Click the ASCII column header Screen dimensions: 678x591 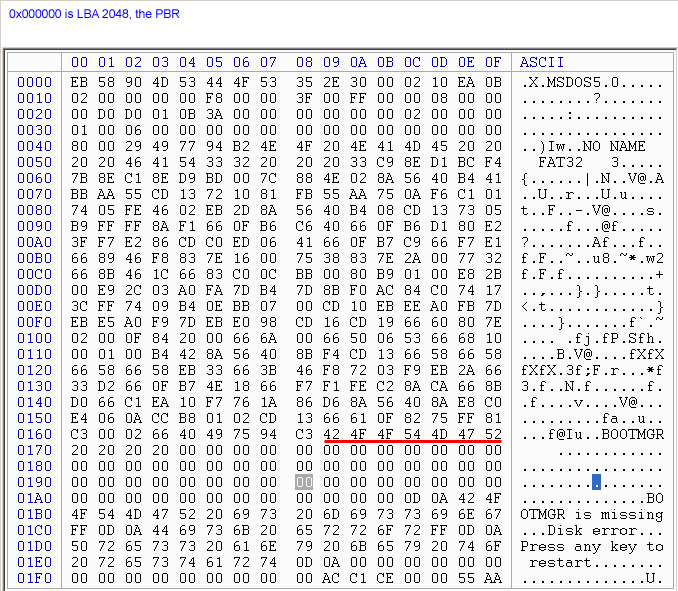(x=541, y=62)
